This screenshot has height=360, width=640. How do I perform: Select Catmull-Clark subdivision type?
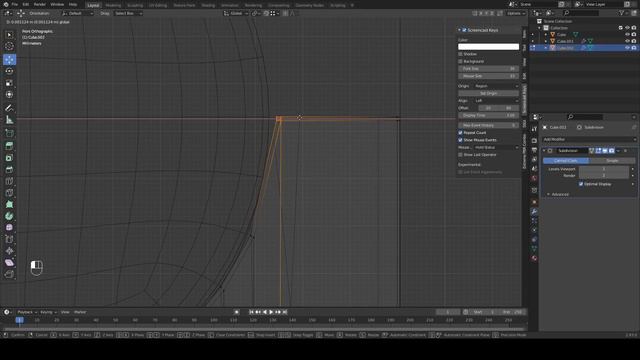tap(566, 161)
